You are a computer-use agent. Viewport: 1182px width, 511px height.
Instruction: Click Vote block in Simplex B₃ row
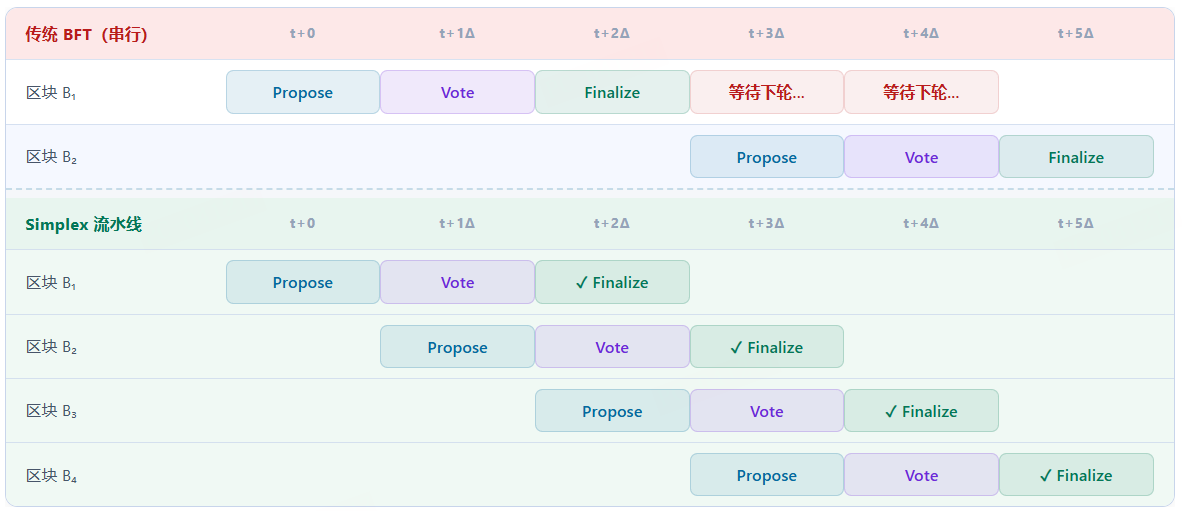766,411
